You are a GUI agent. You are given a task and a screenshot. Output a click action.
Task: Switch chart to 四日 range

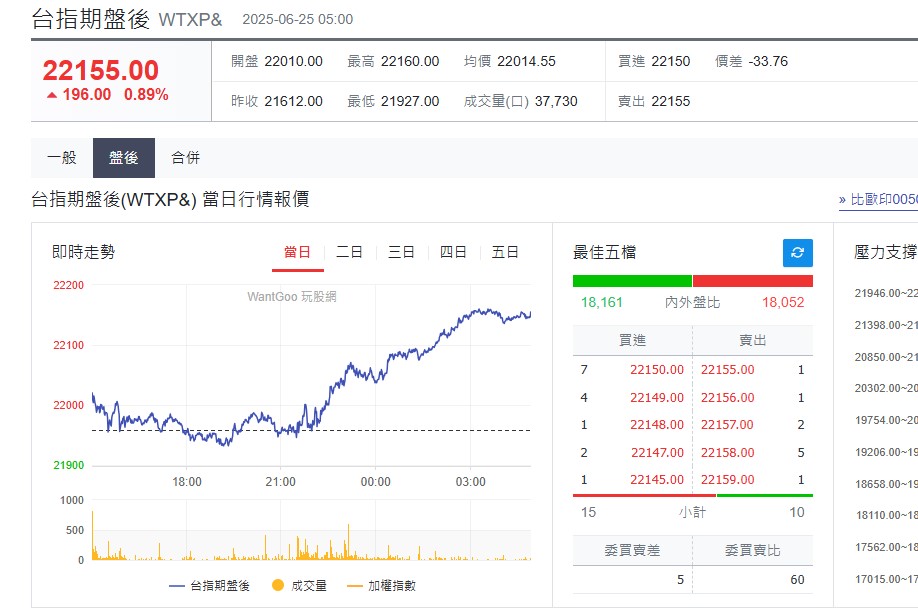point(453,252)
